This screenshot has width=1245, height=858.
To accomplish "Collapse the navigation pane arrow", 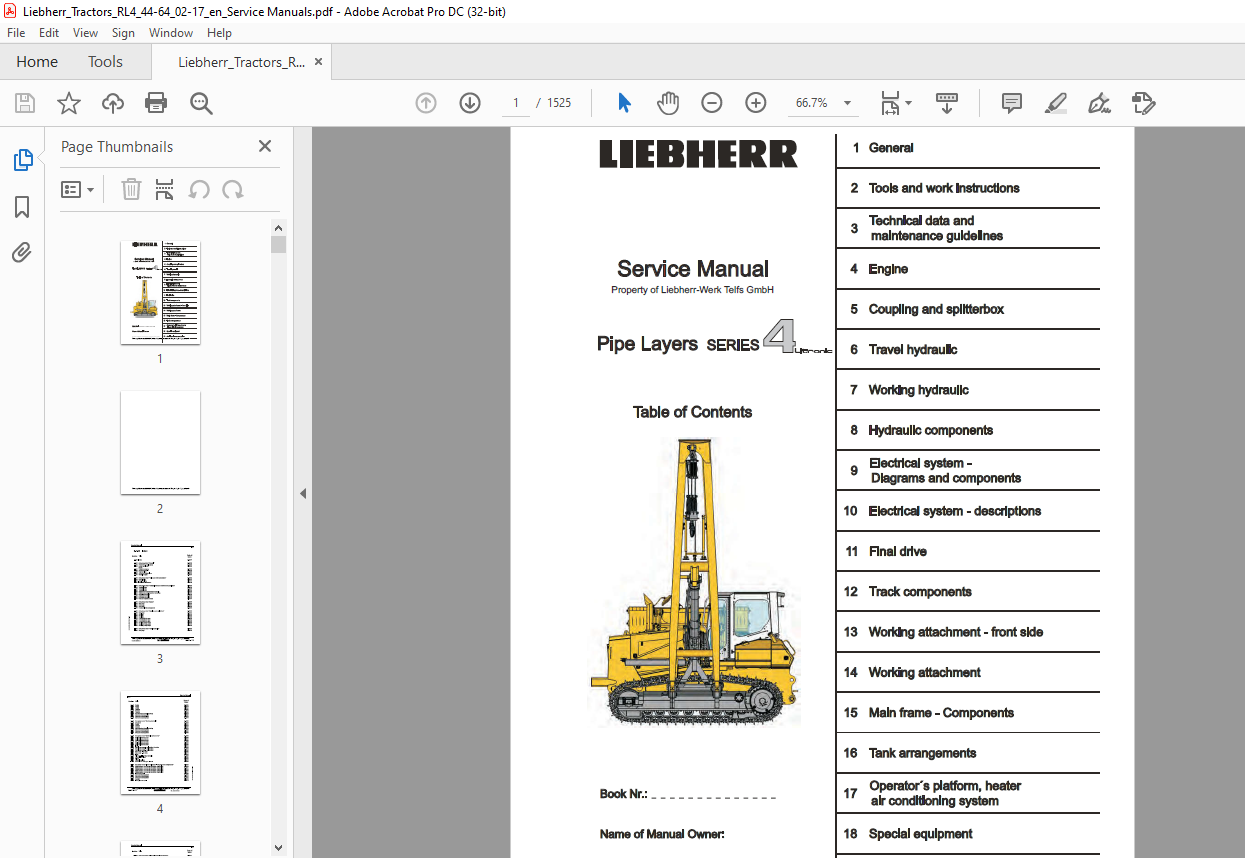I will click(303, 493).
